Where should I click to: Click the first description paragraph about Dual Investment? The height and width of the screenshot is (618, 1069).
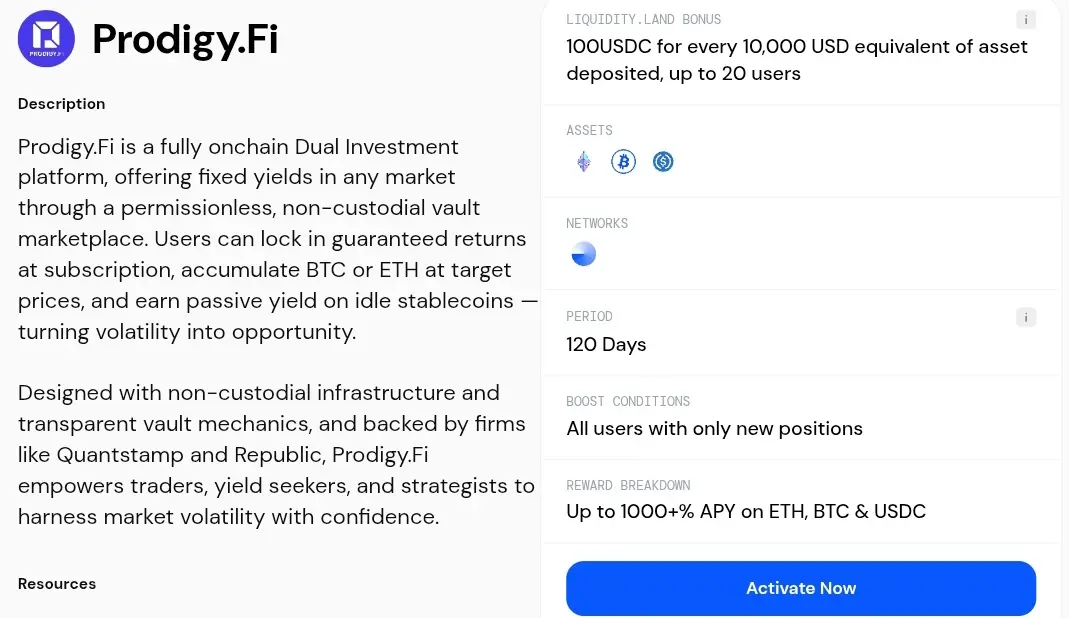[x=278, y=239]
